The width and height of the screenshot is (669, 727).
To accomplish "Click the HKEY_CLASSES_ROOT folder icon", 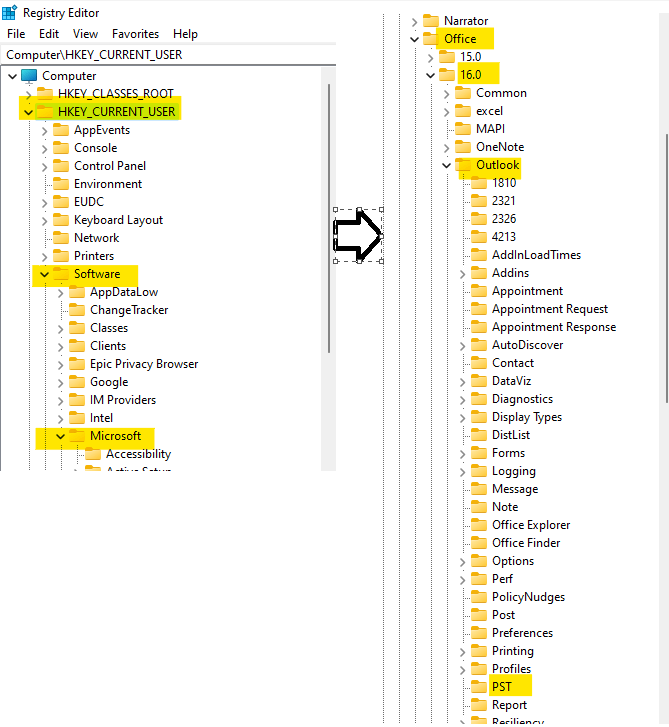I will click(45, 94).
